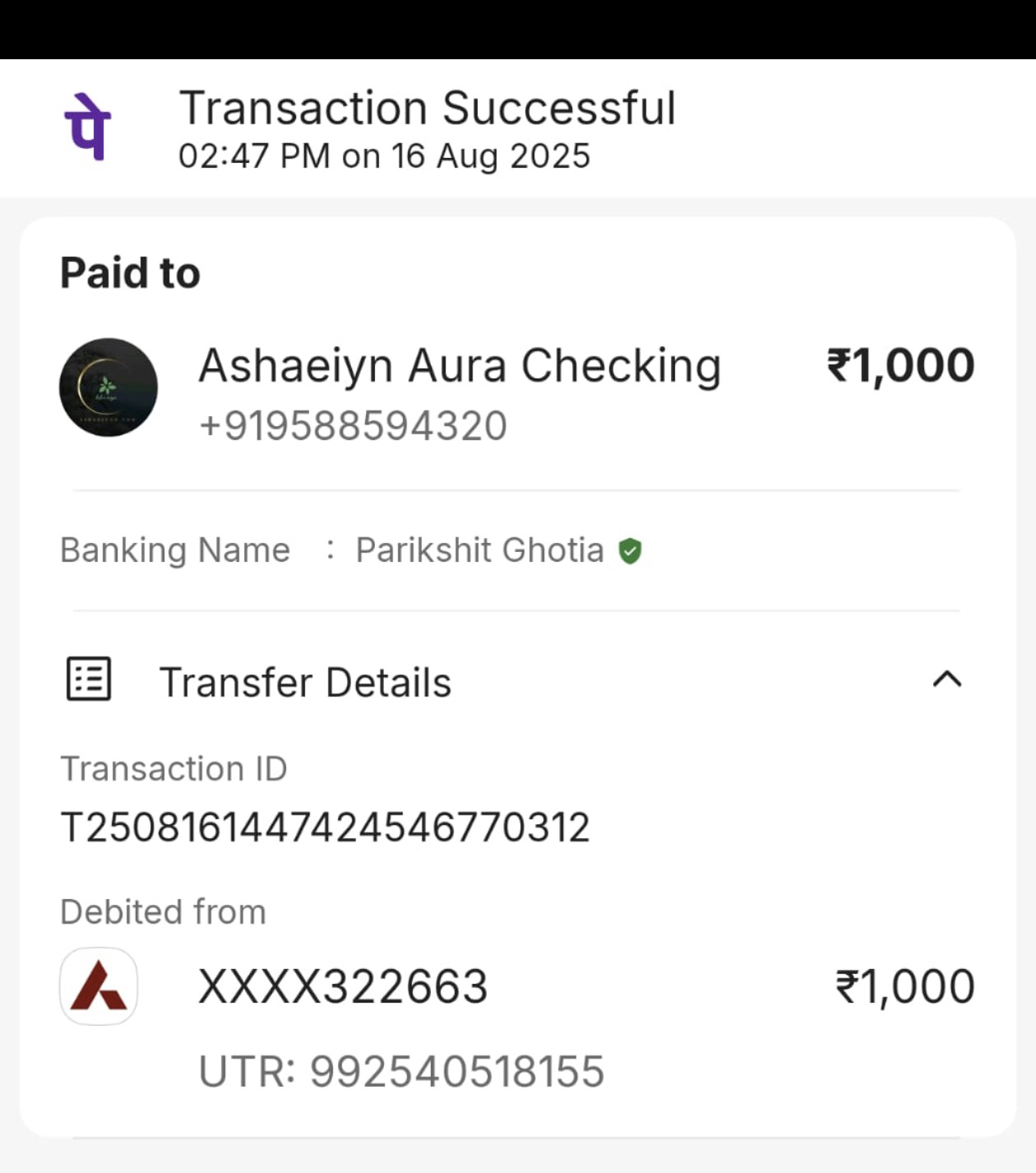The height and width of the screenshot is (1173, 1036).
Task: Tap phone number +919588594320
Action: pyautogui.click(x=353, y=426)
